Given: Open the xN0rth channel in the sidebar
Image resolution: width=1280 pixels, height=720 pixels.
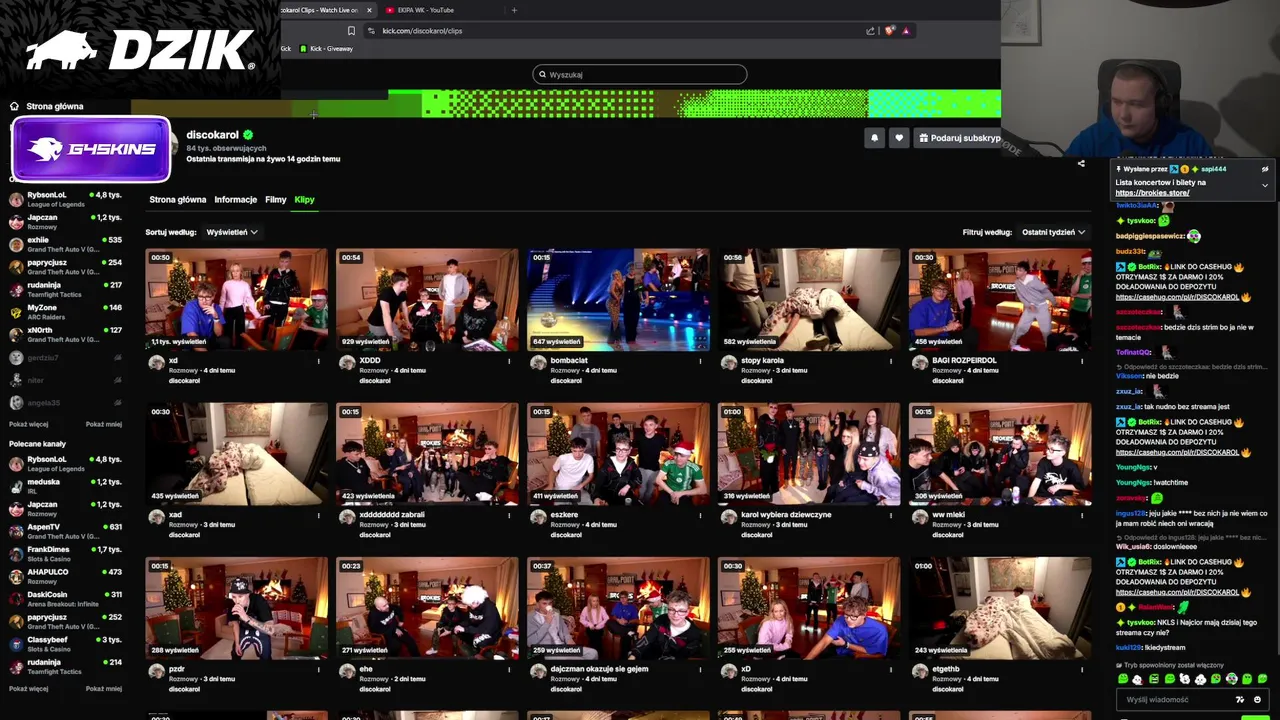Looking at the screenshot, I should pyautogui.click(x=65, y=334).
